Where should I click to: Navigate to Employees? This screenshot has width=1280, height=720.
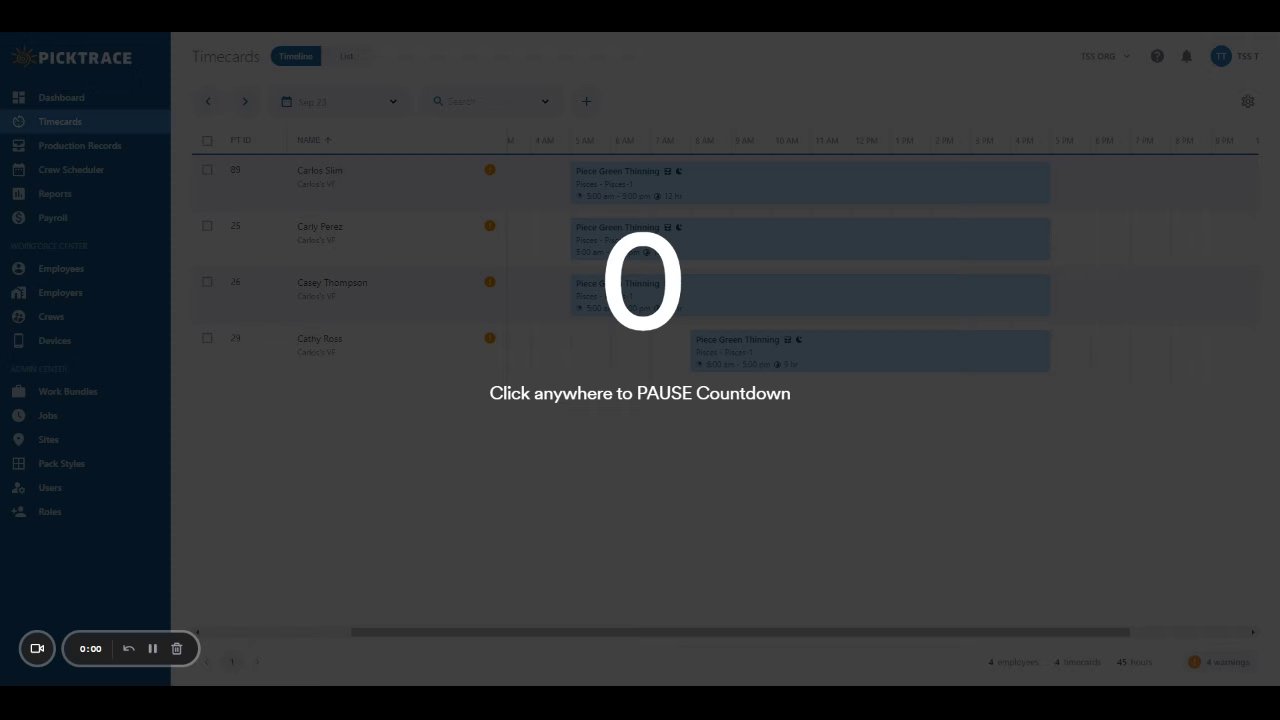click(x=61, y=269)
